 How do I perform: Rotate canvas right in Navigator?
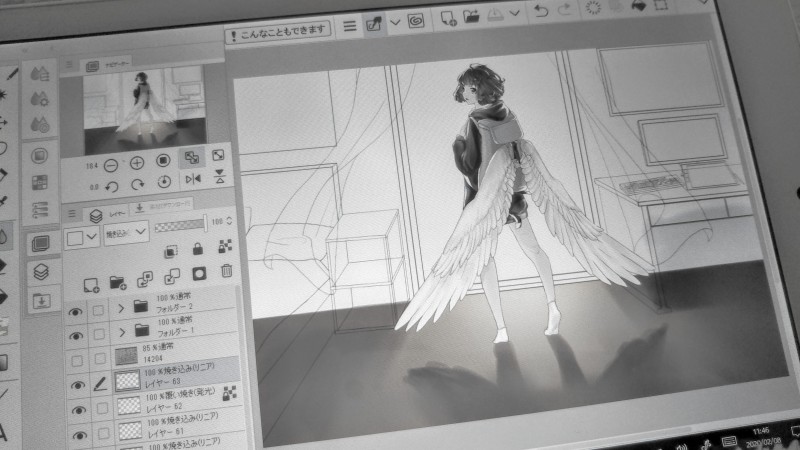pos(137,185)
